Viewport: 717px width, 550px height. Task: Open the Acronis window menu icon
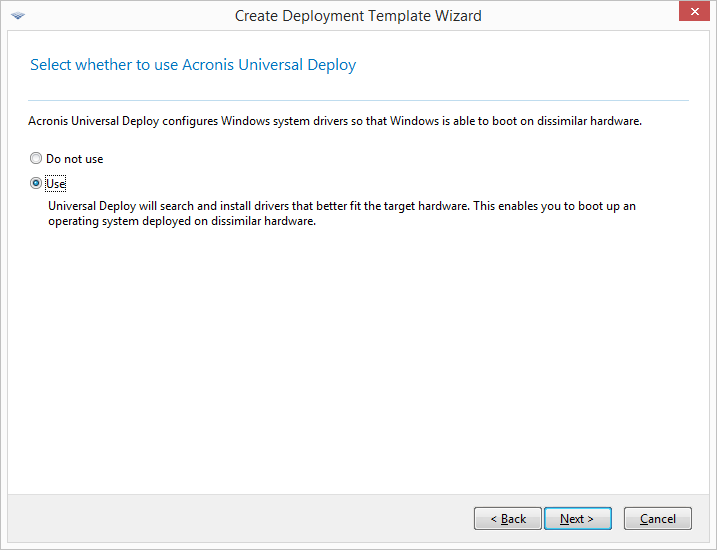click(x=18, y=16)
